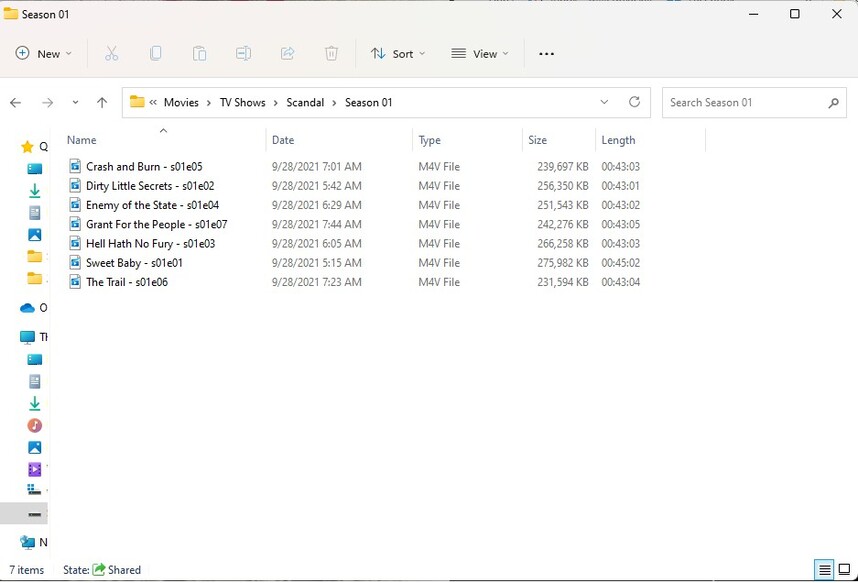Viewport: 858px width, 583px height.
Task: Open Downloads icon under Quick access
Action: coord(34,191)
